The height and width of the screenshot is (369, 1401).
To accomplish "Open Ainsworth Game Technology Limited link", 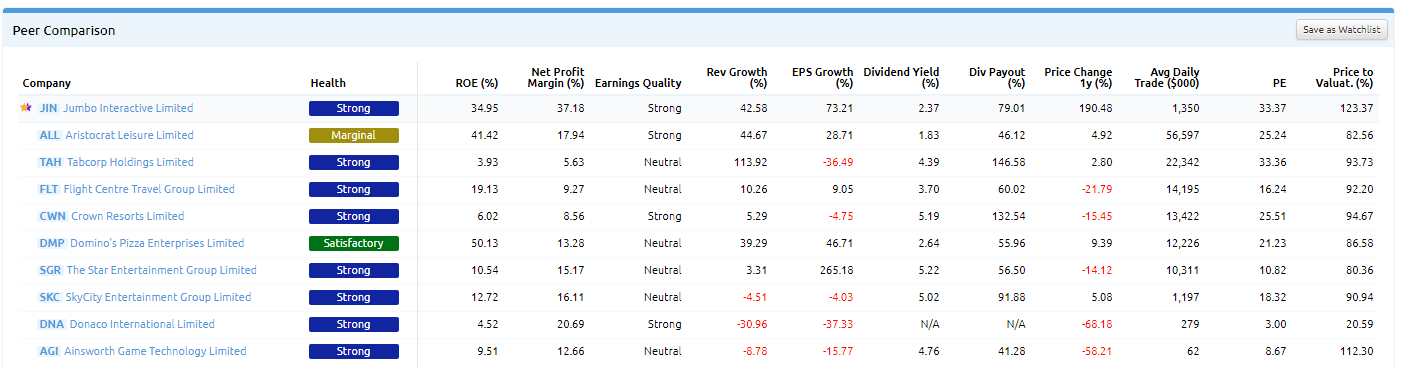I will tap(155, 351).
